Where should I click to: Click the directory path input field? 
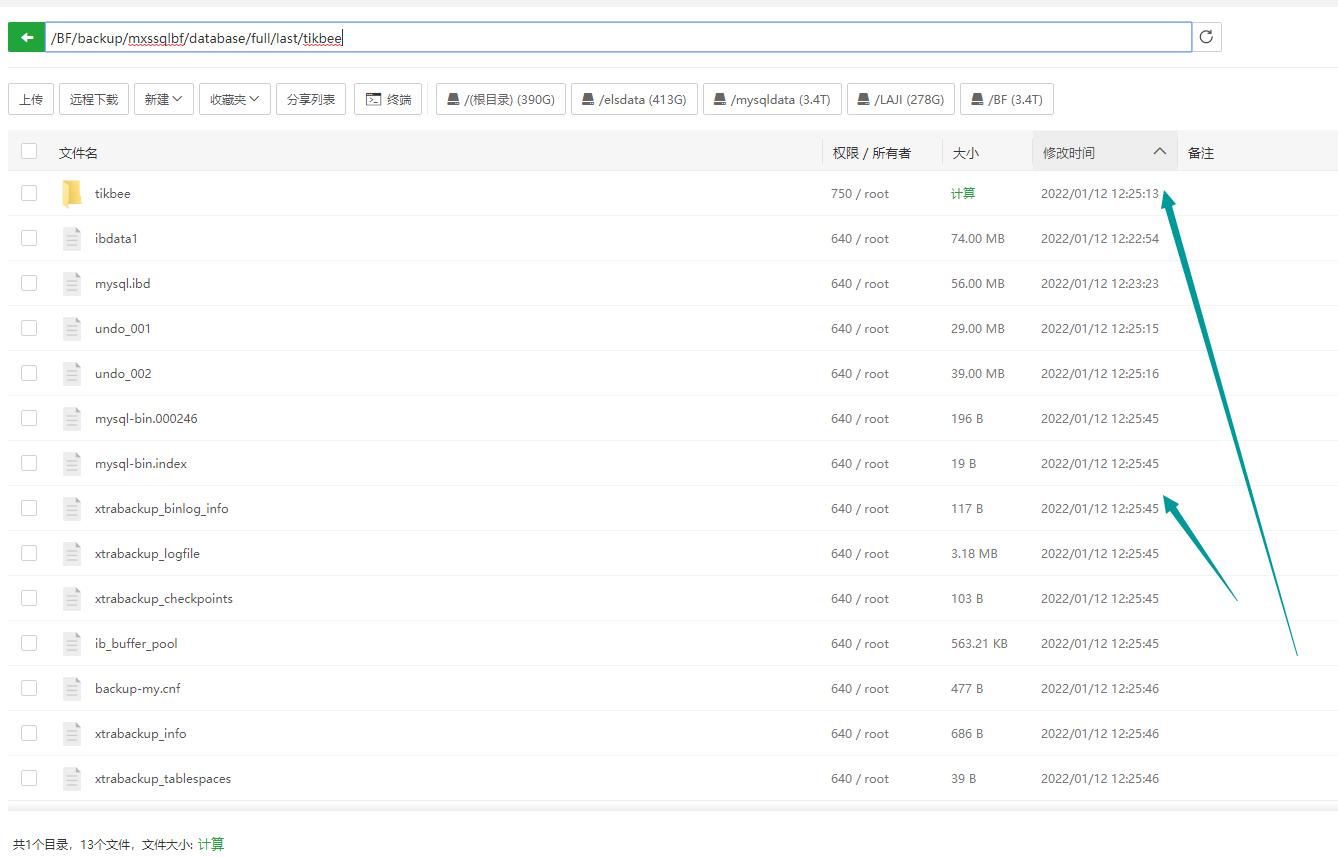click(700, 38)
